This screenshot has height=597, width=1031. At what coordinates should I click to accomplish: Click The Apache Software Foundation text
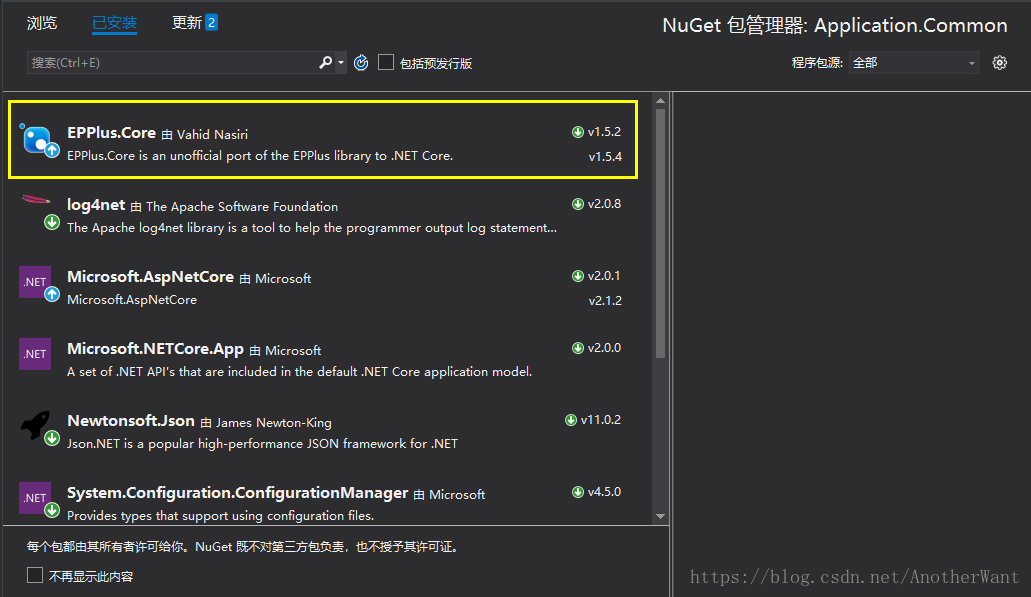242,206
